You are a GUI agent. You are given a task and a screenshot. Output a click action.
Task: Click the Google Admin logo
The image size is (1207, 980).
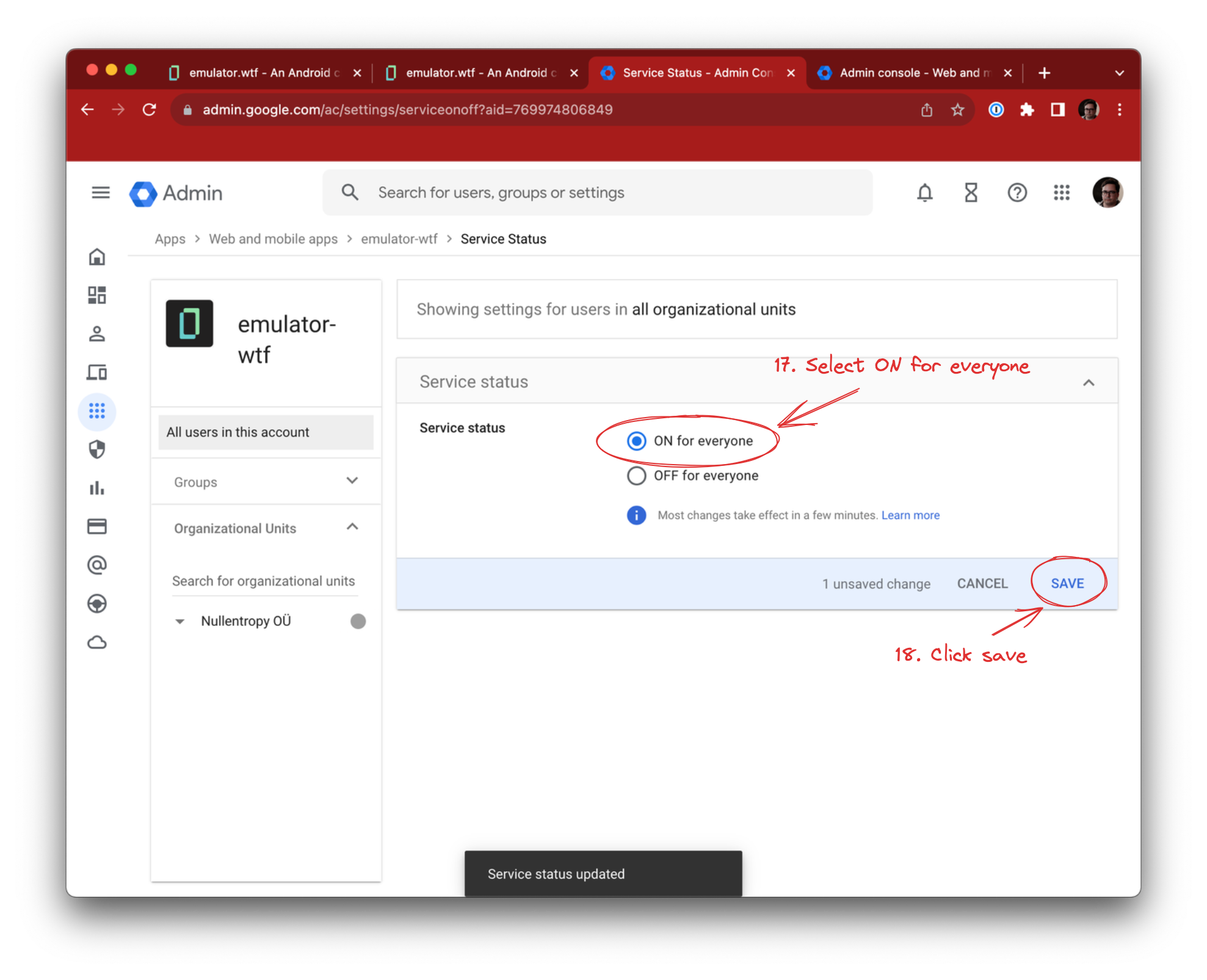click(x=176, y=194)
